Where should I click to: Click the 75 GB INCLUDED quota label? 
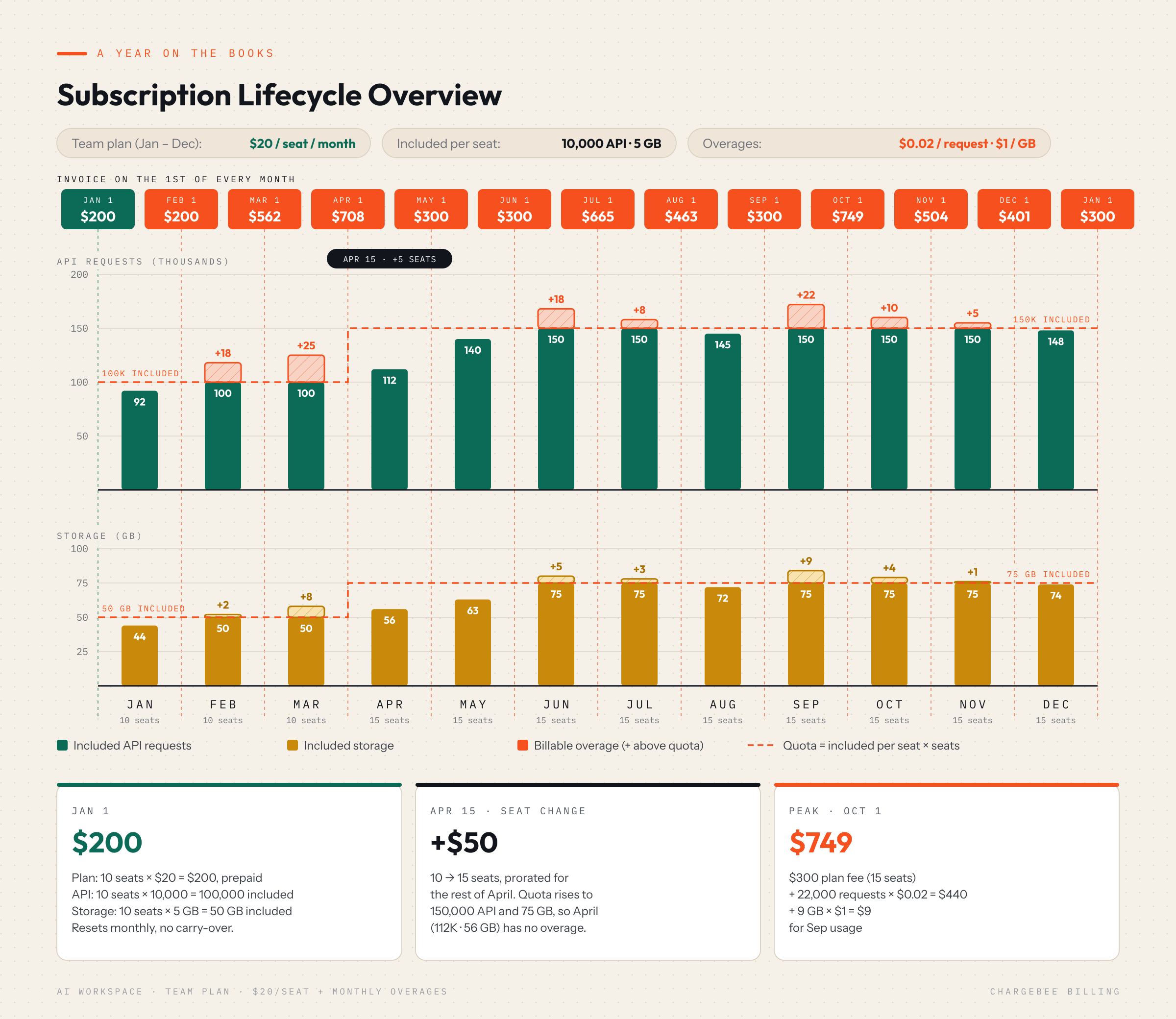(x=1049, y=574)
